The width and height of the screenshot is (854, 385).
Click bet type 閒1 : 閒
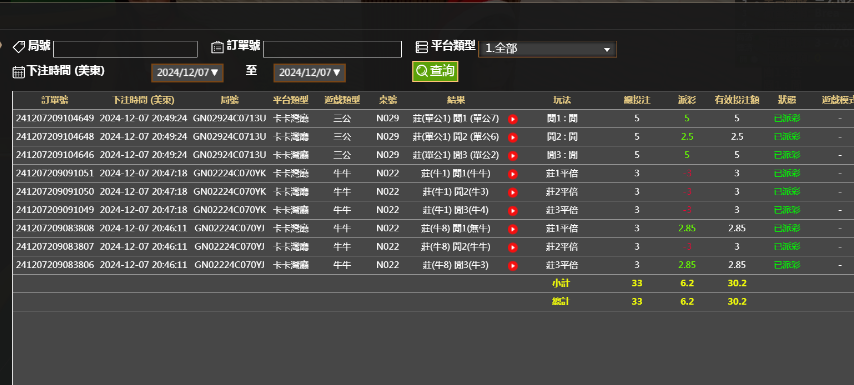pos(562,118)
